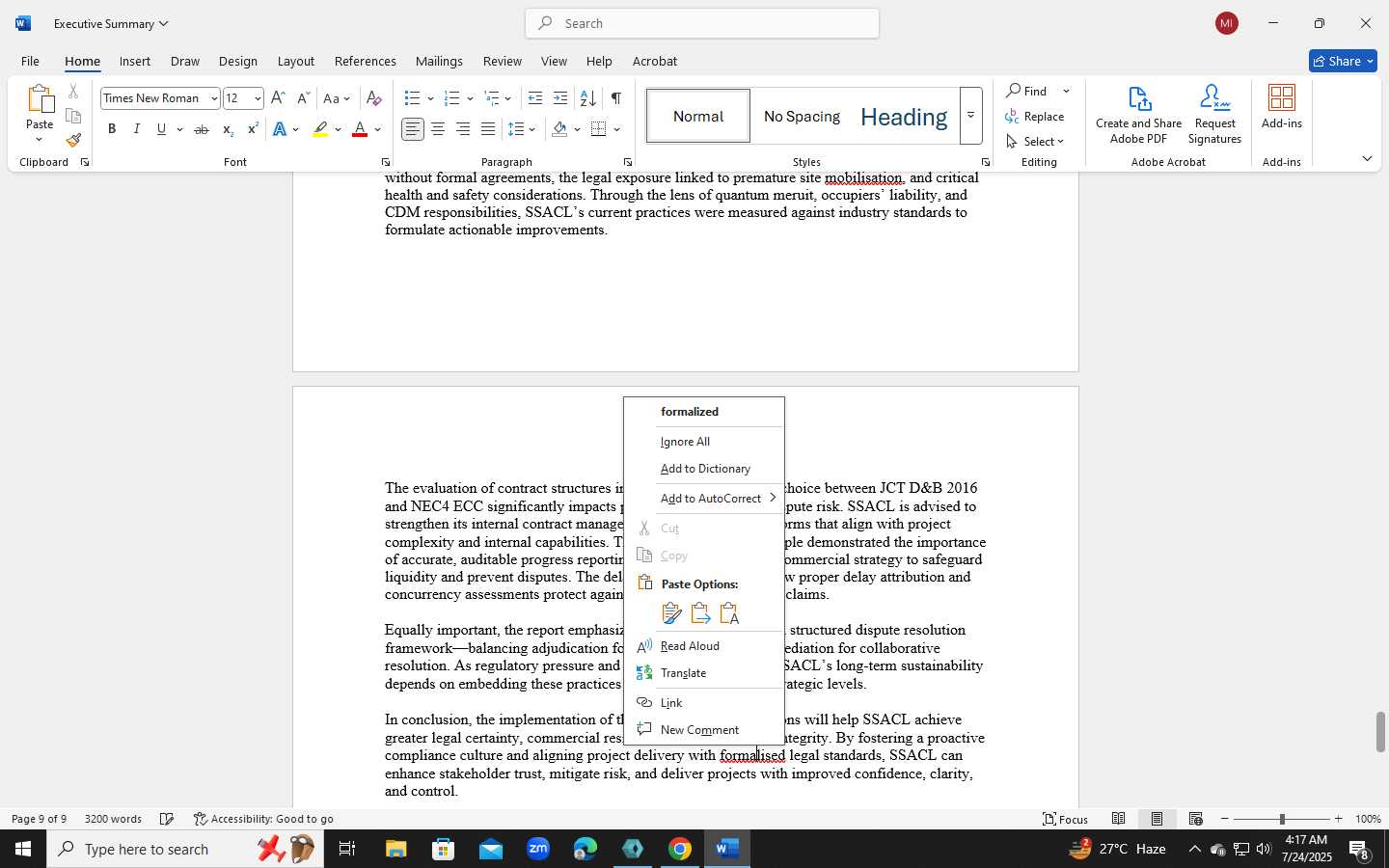Click the Windows taskbar search box
This screenshot has height=868, width=1389.
coord(185,849)
